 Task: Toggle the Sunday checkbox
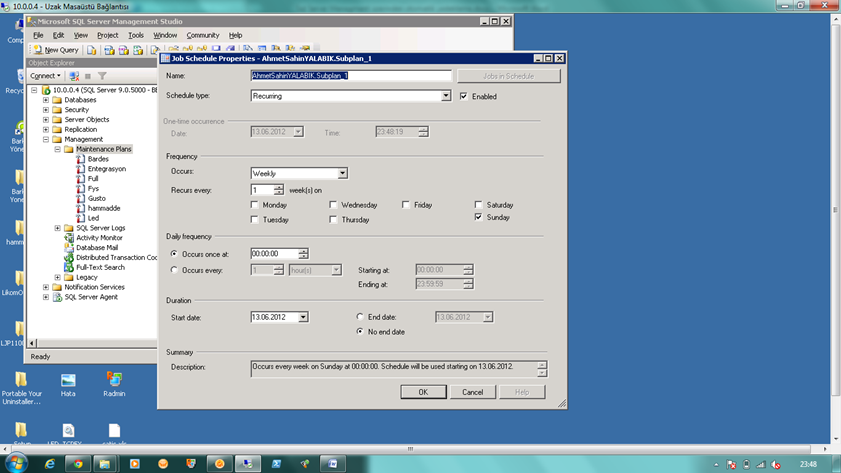[479, 217]
